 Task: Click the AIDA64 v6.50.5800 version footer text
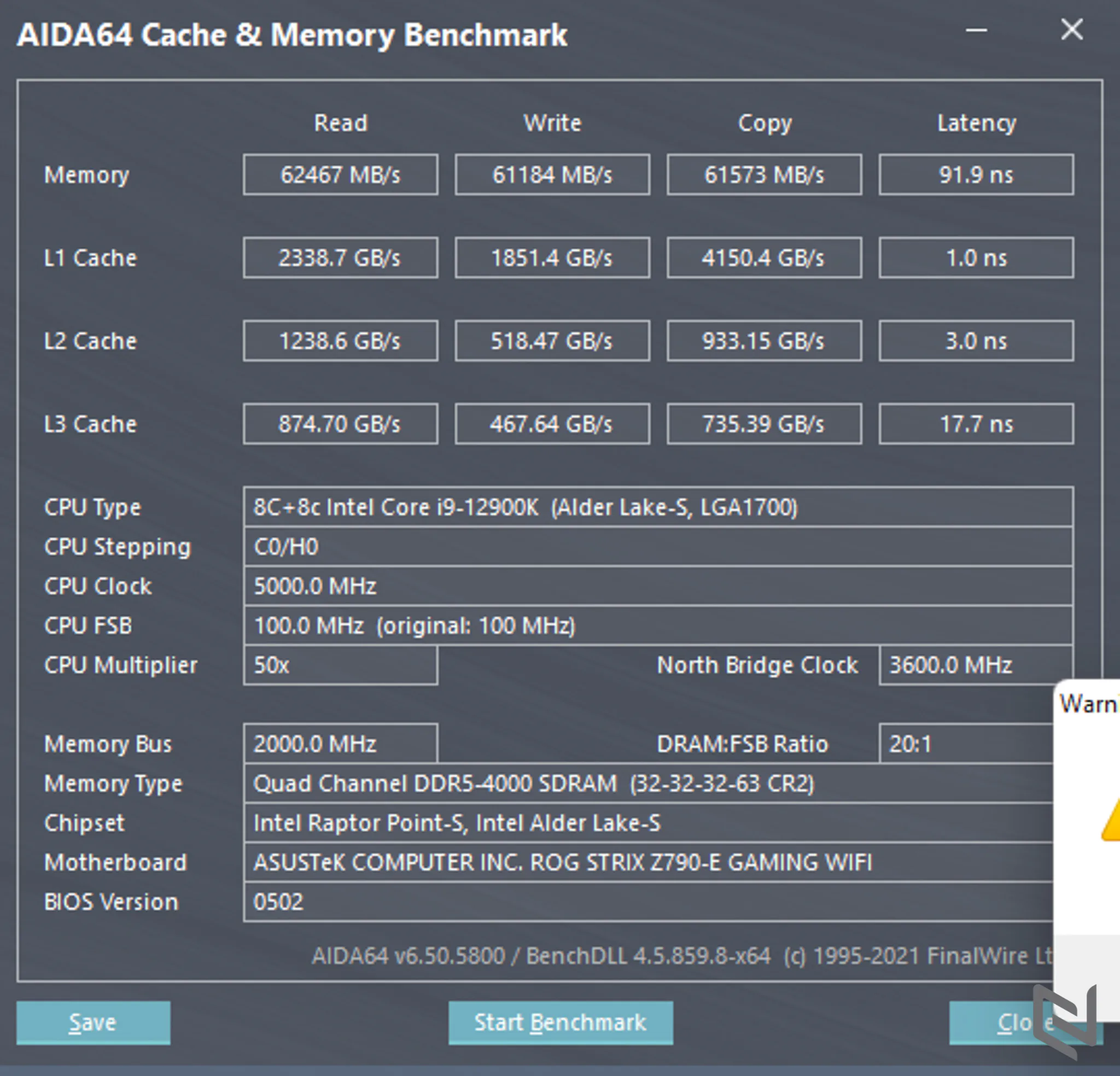coord(682,956)
